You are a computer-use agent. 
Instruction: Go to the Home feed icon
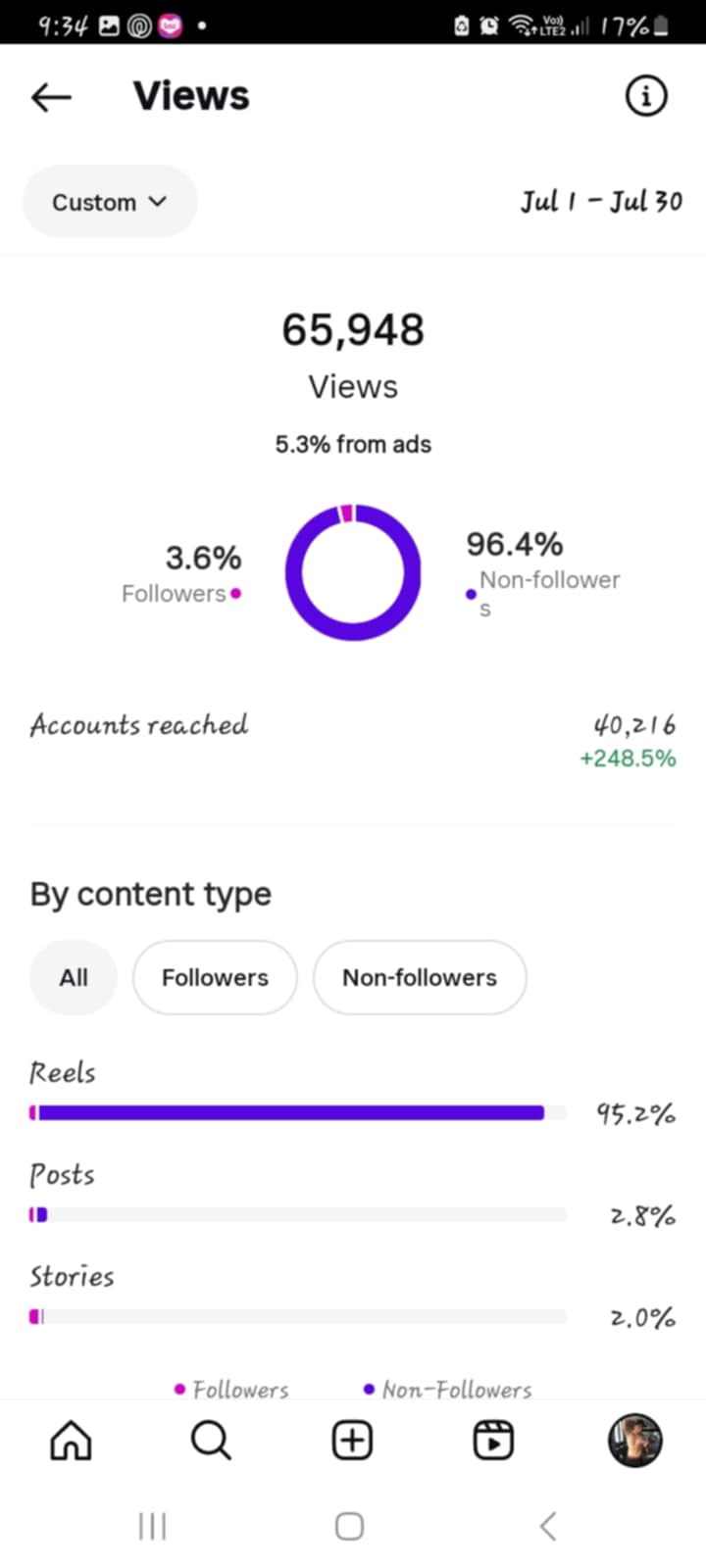[71, 1441]
